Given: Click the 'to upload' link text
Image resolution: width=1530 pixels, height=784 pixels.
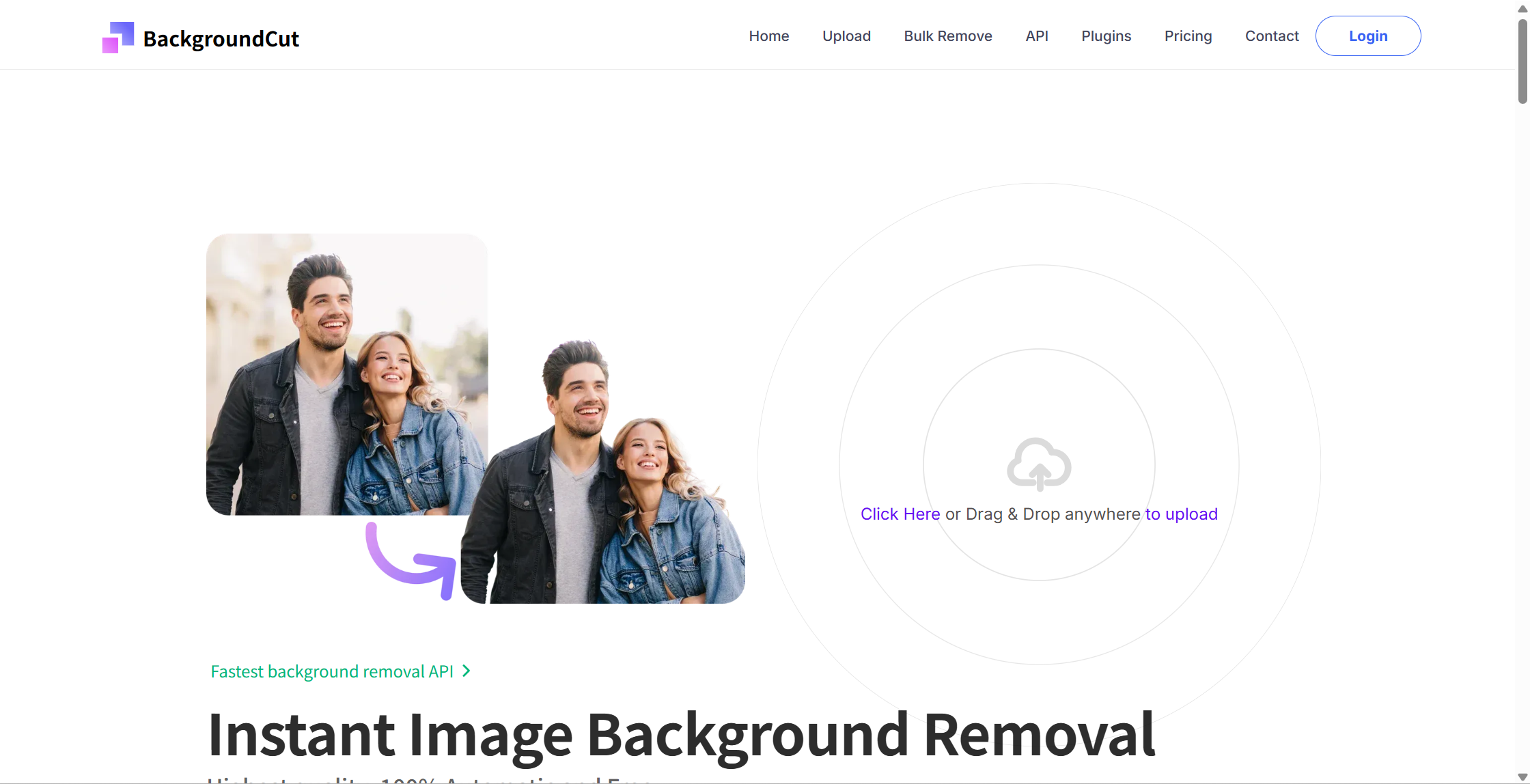Looking at the screenshot, I should pyautogui.click(x=1181, y=514).
